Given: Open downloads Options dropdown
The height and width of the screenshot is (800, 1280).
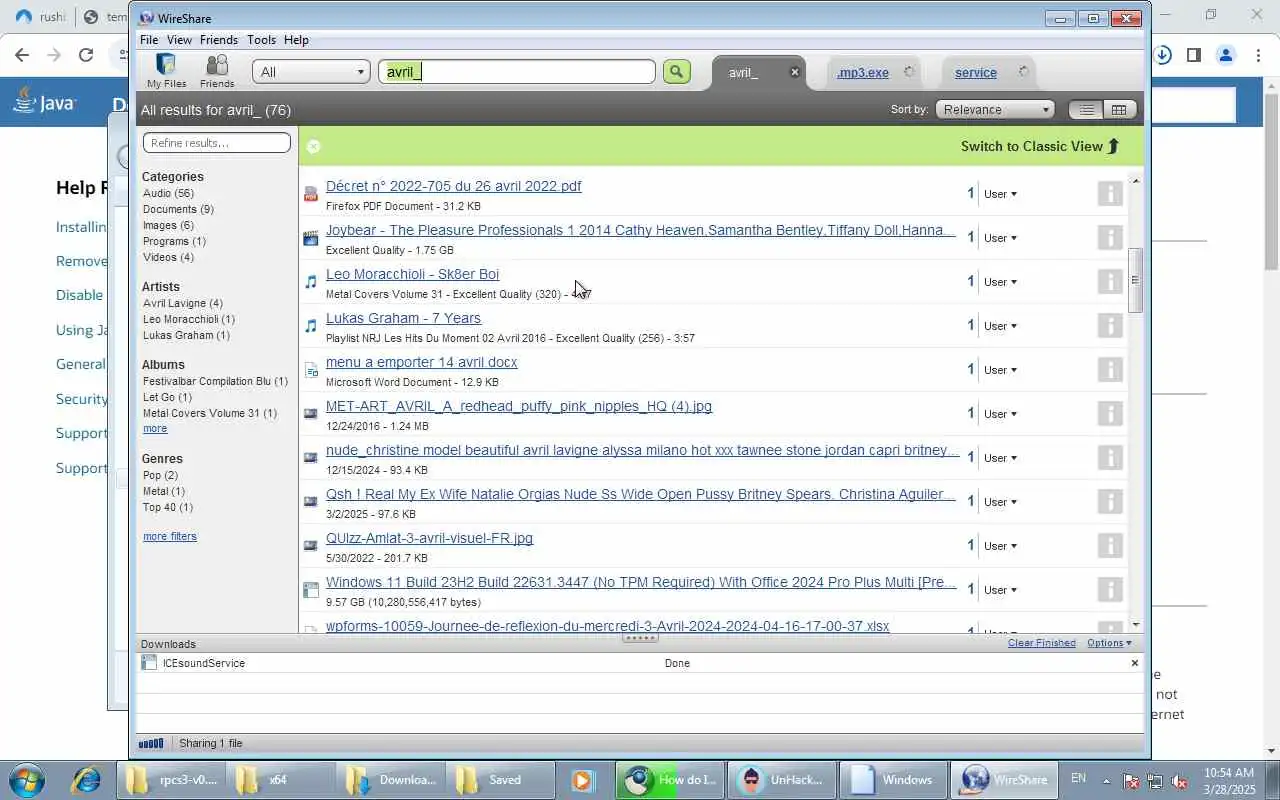Looking at the screenshot, I should [x=1109, y=643].
